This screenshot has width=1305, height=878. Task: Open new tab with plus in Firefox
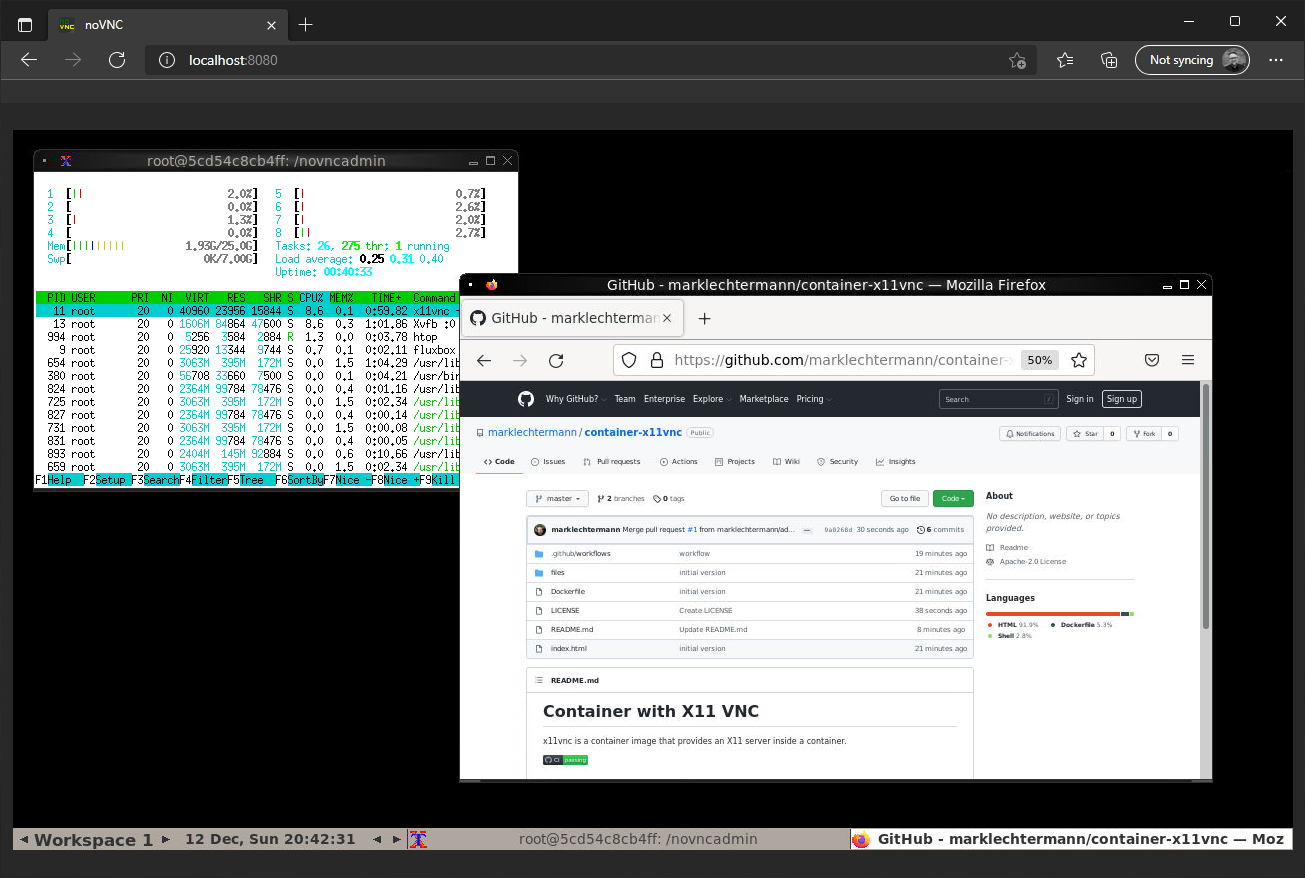click(704, 319)
